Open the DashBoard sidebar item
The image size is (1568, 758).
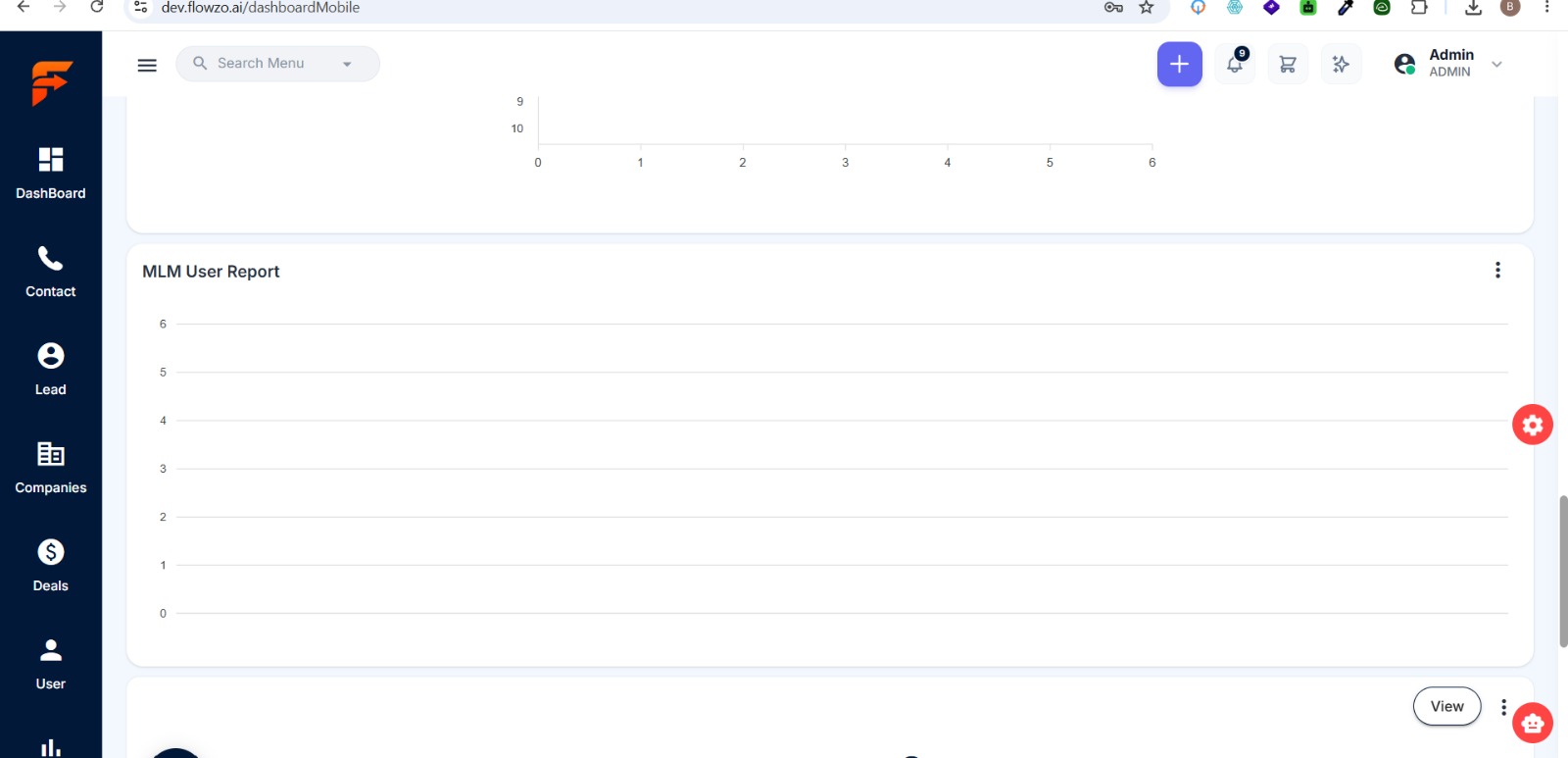(51, 174)
